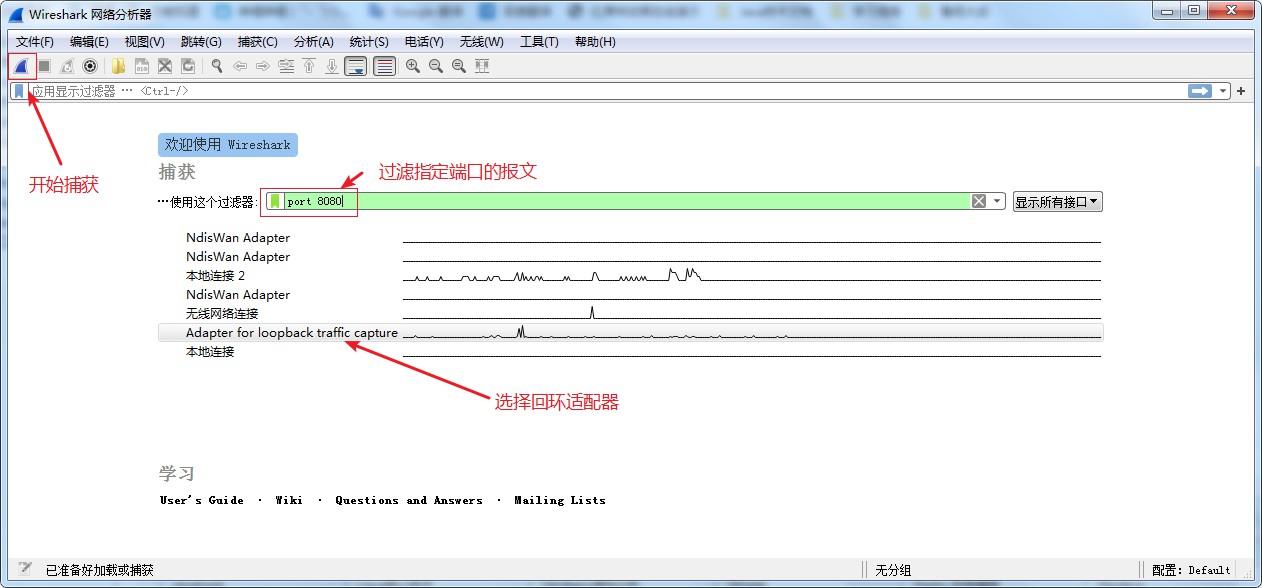Jump to first packet icon
The width and height of the screenshot is (1262, 588).
point(309,66)
